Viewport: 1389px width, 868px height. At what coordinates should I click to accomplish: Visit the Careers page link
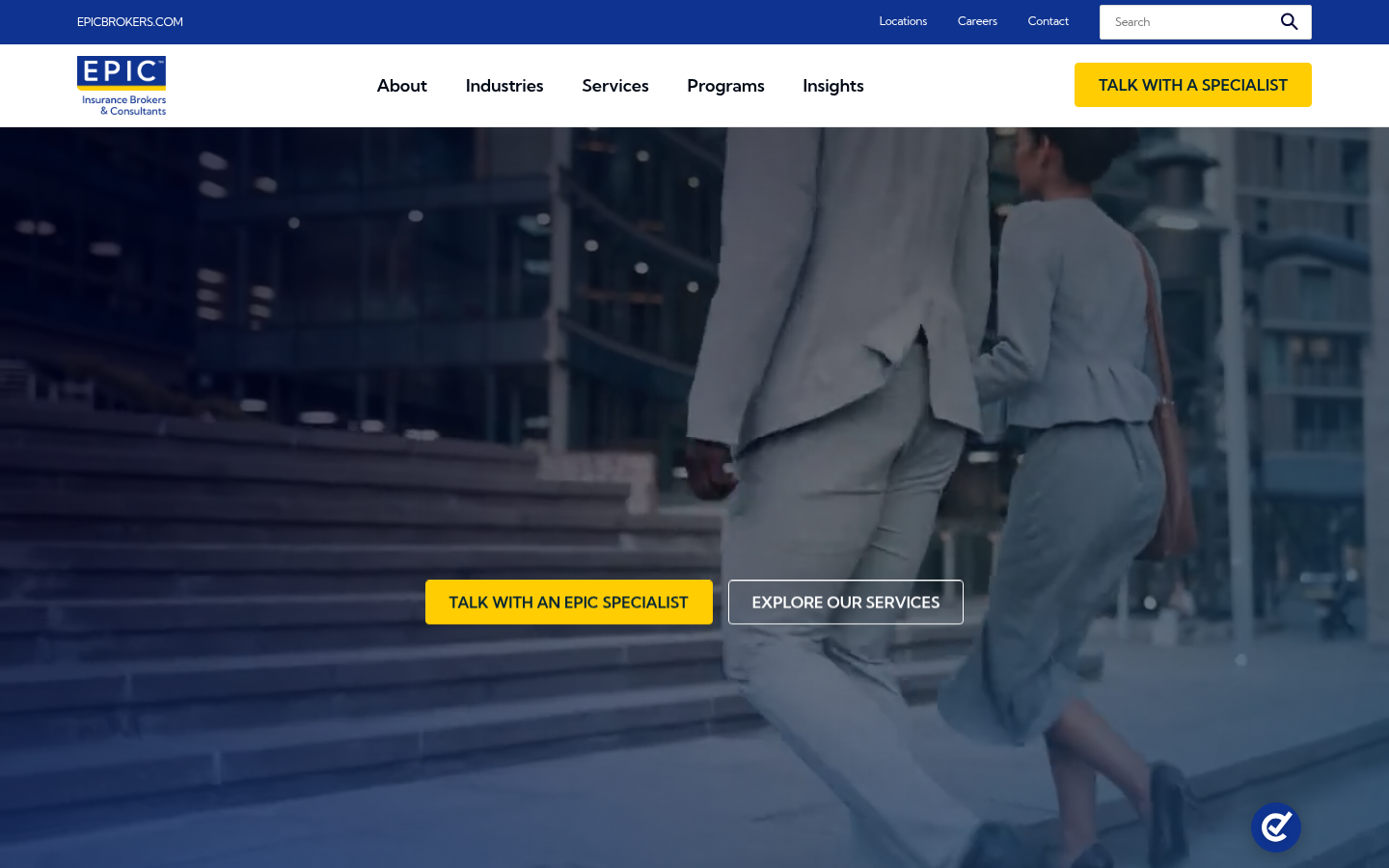(x=977, y=21)
